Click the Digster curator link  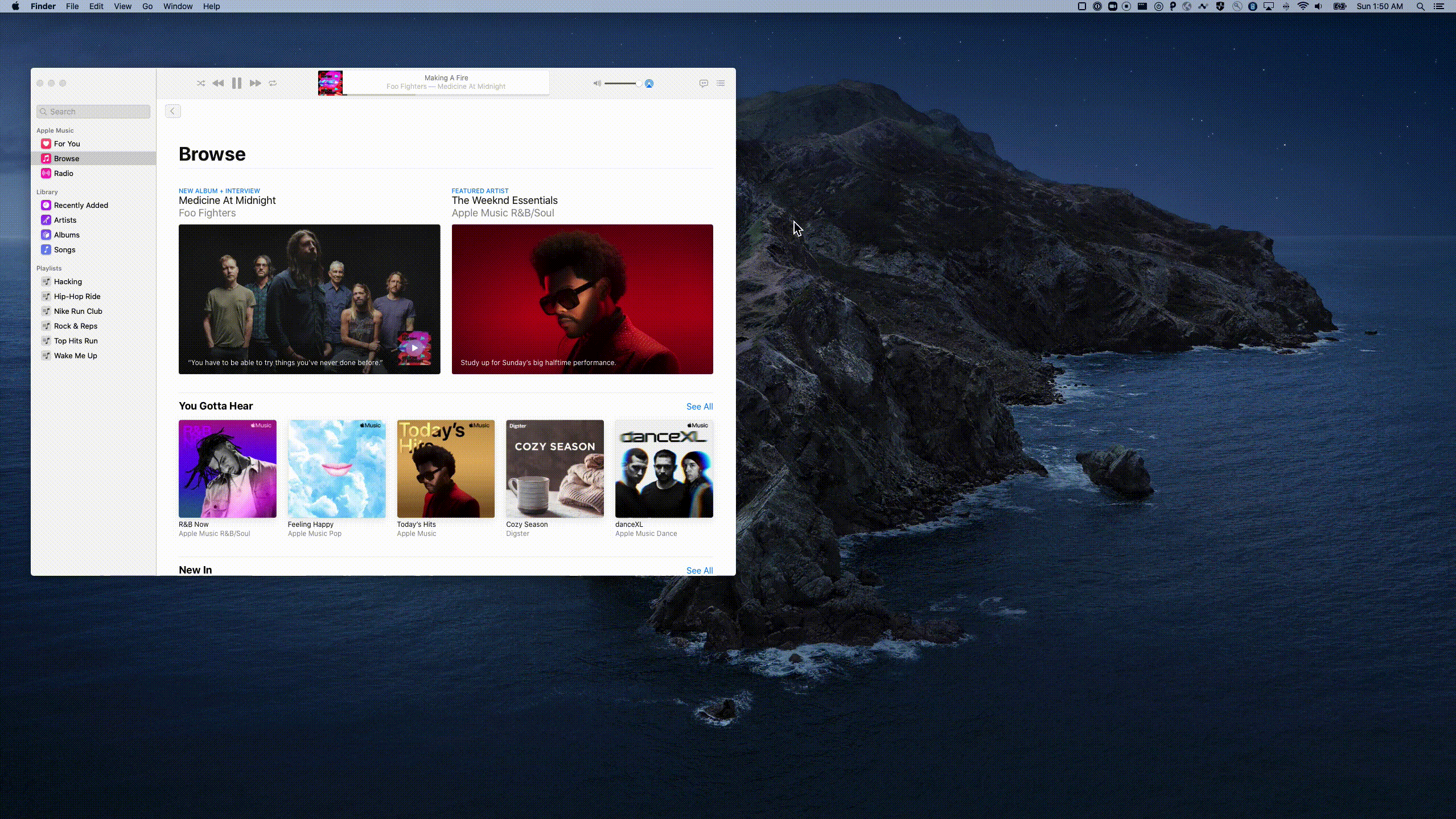coord(517,534)
